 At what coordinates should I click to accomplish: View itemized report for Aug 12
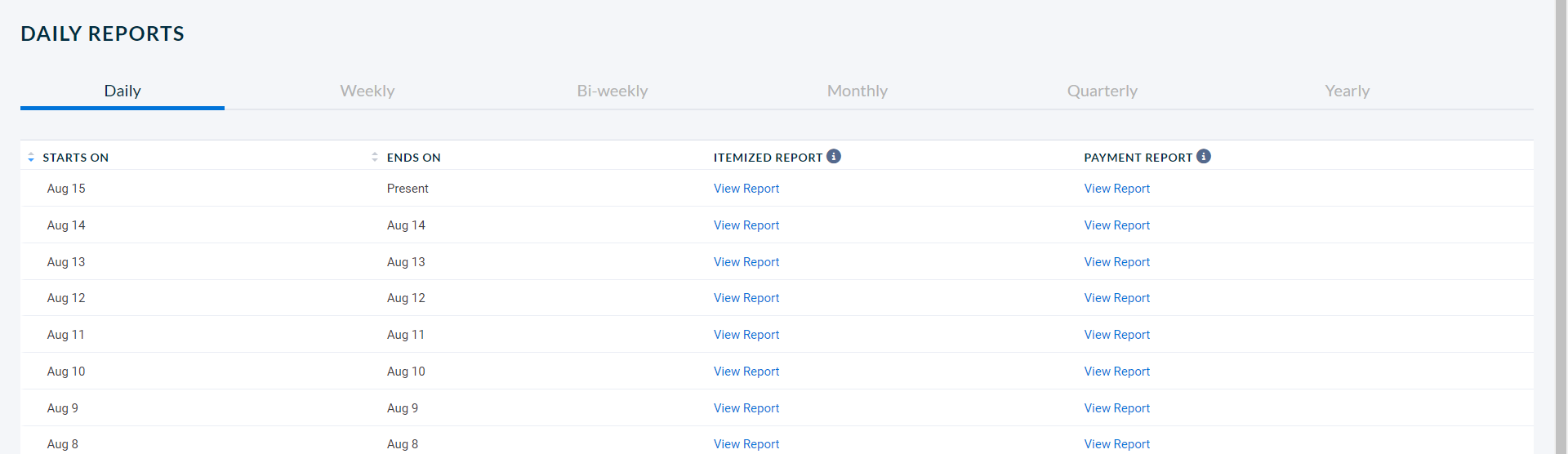(746, 298)
